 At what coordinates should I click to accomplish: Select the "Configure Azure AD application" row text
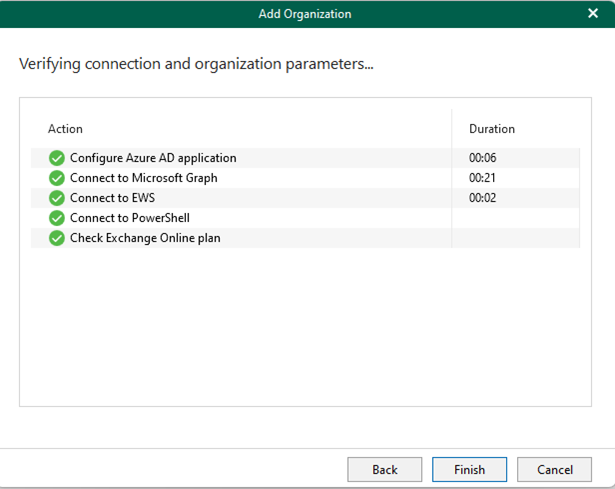[153, 158]
